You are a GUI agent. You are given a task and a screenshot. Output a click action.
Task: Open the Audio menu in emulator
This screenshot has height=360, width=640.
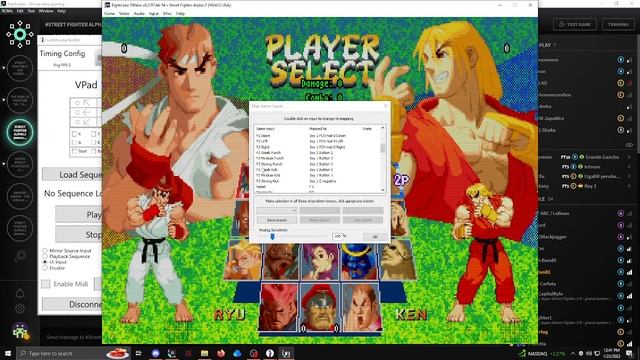[x=139, y=13]
